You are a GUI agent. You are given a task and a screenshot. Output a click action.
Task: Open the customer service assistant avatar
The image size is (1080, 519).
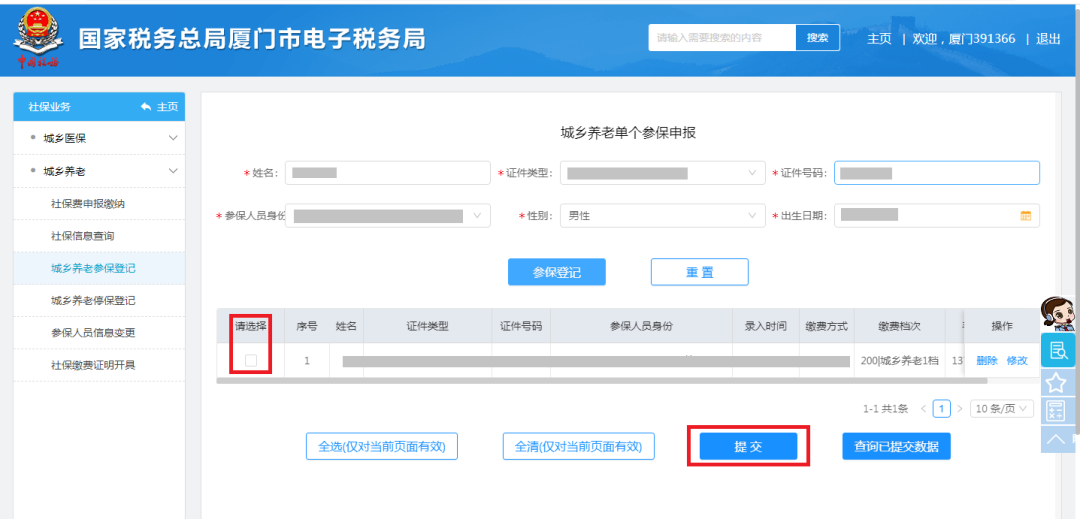1057,314
